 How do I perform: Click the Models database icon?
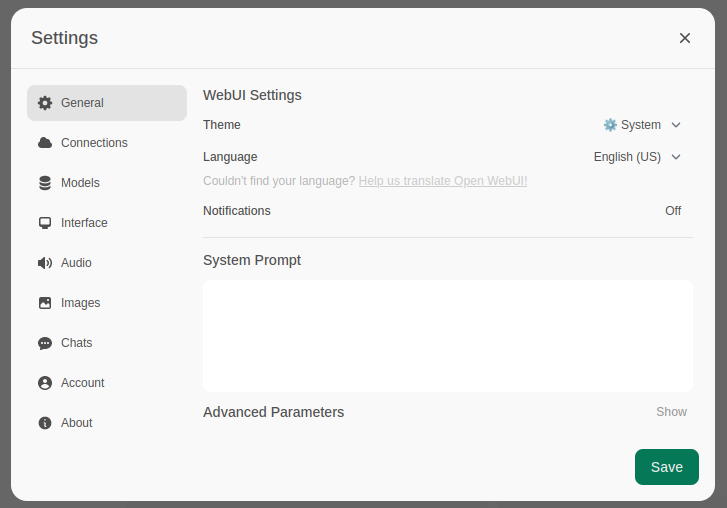pyautogui.click(x=45, y=183)
